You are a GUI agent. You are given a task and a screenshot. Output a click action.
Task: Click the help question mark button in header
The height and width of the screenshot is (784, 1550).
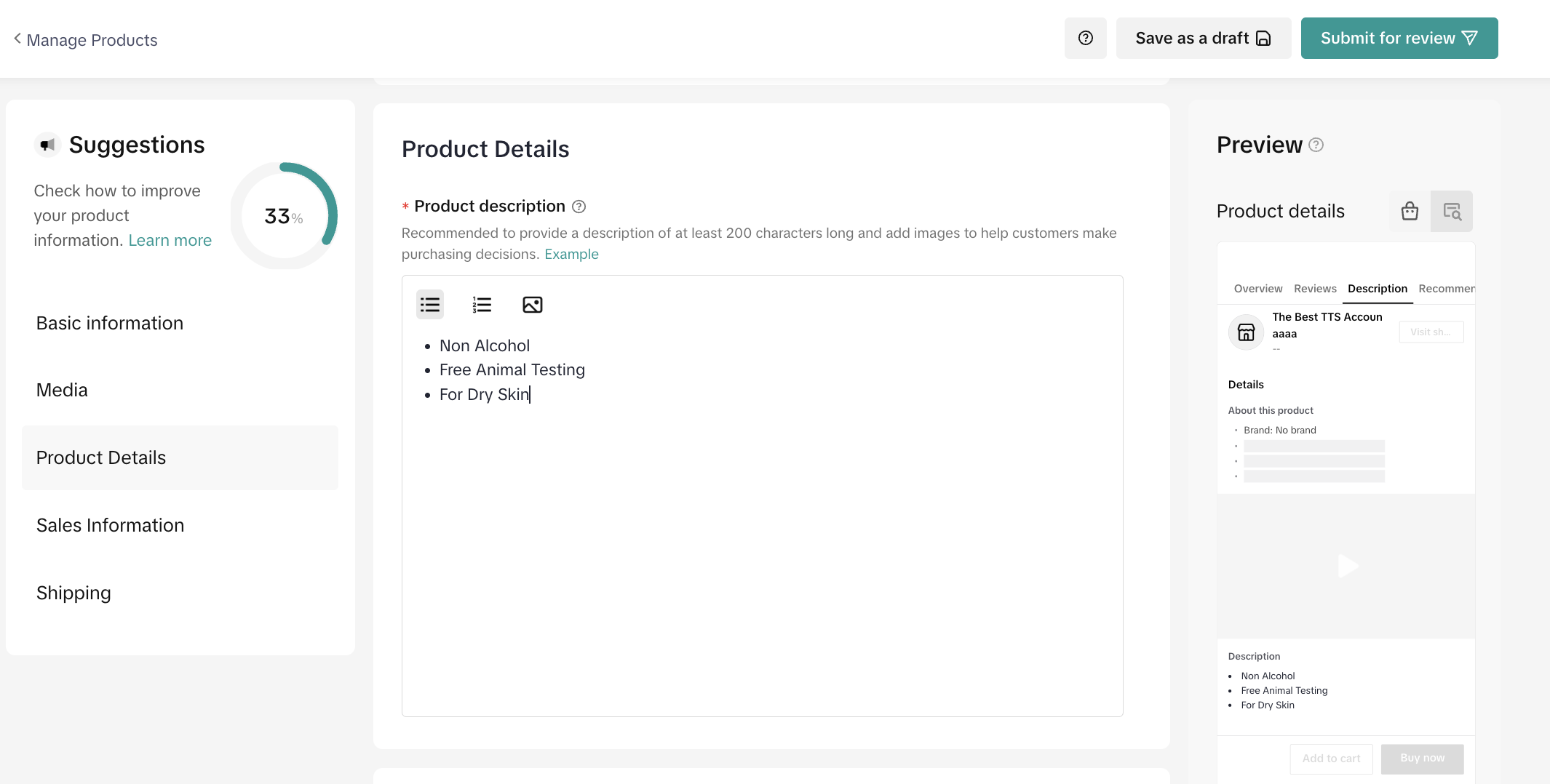tap(1085, 39)
